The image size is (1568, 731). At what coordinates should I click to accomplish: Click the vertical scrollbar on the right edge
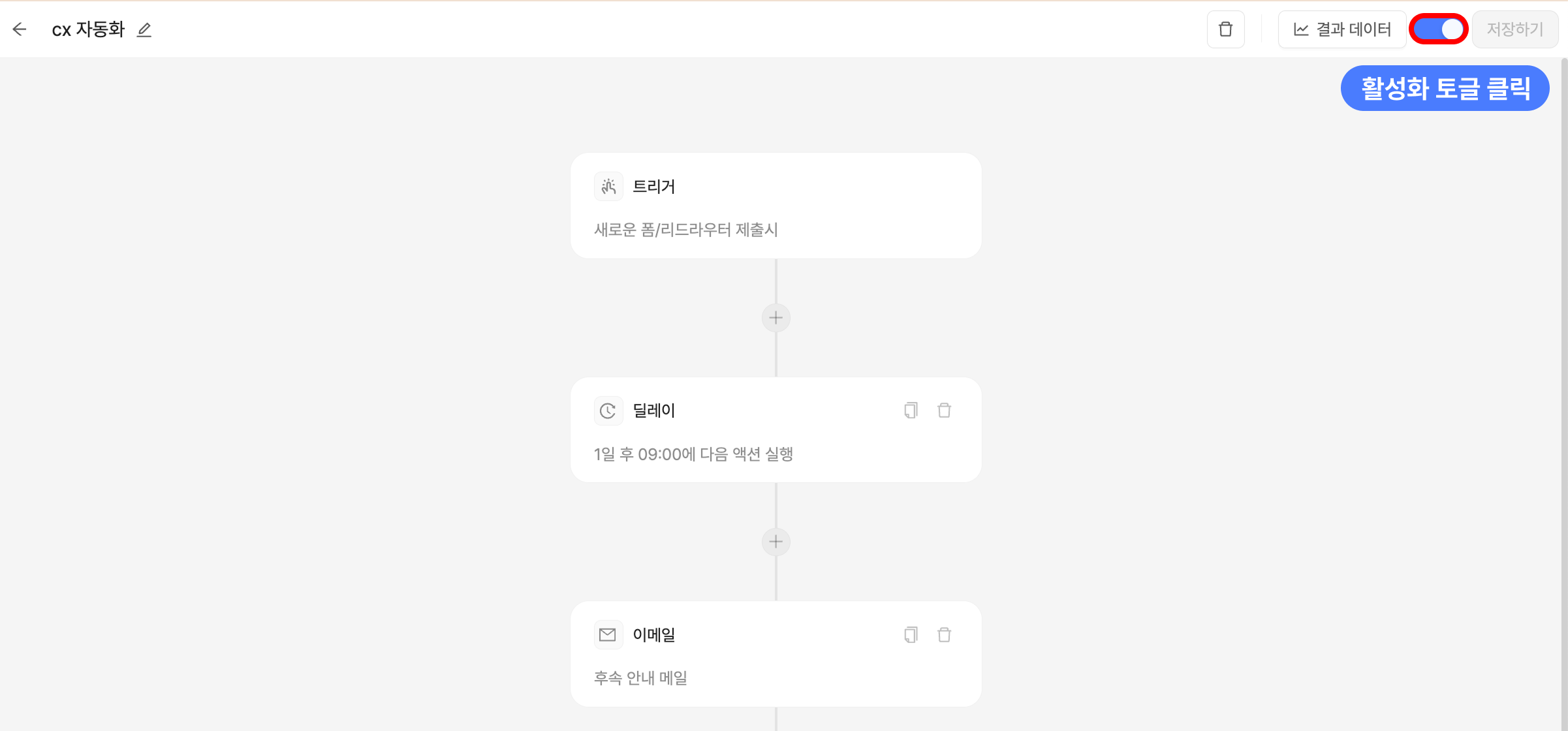pyautogui.click(x=1563, y=392)
